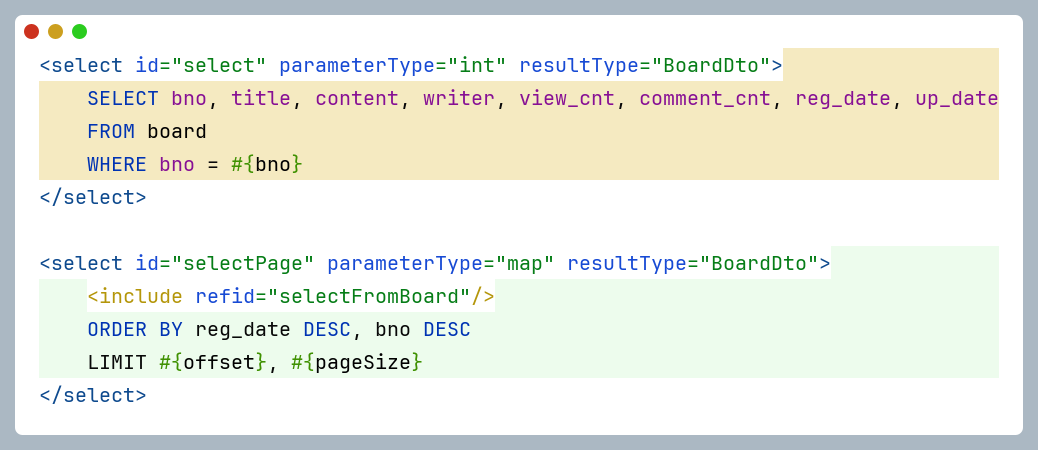Click the WHERE keyword
The image size is (1038, 450).
click(x=117, y=165)
